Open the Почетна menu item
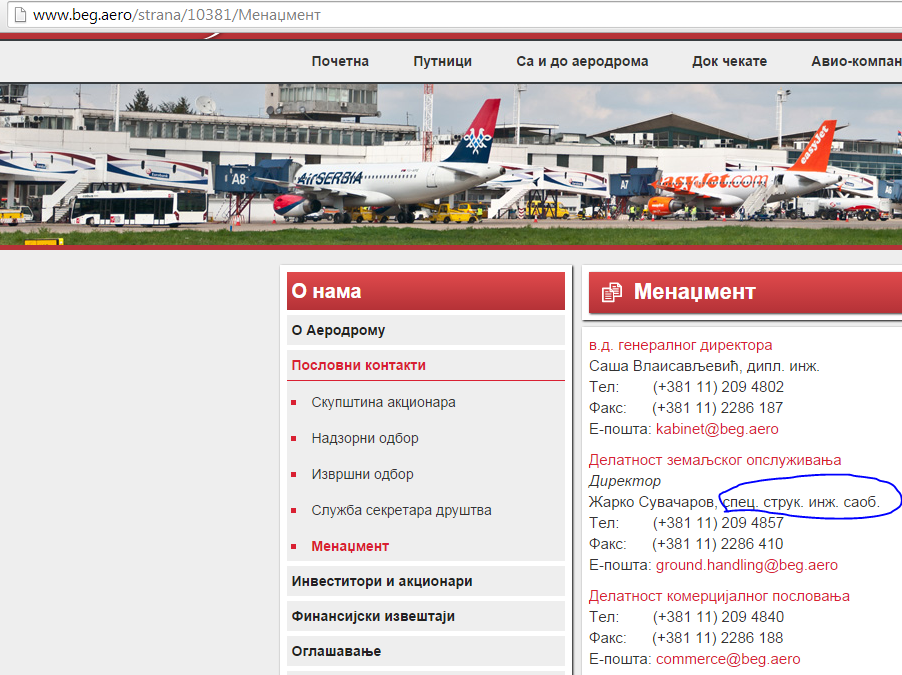The image size is (902, 675). click(340, 61)
